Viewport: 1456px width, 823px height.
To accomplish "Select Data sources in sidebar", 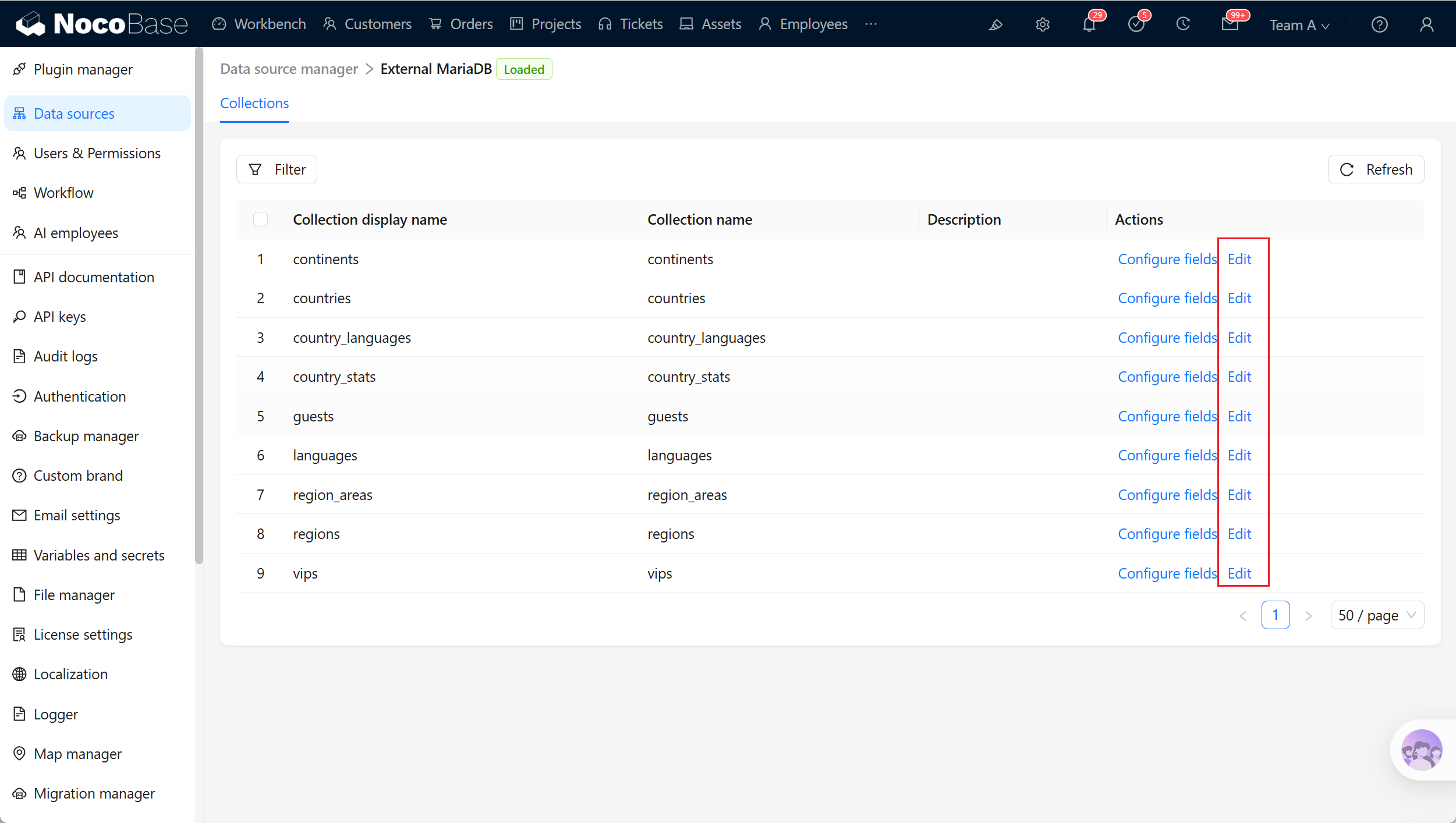I will (x=97, y=113).
